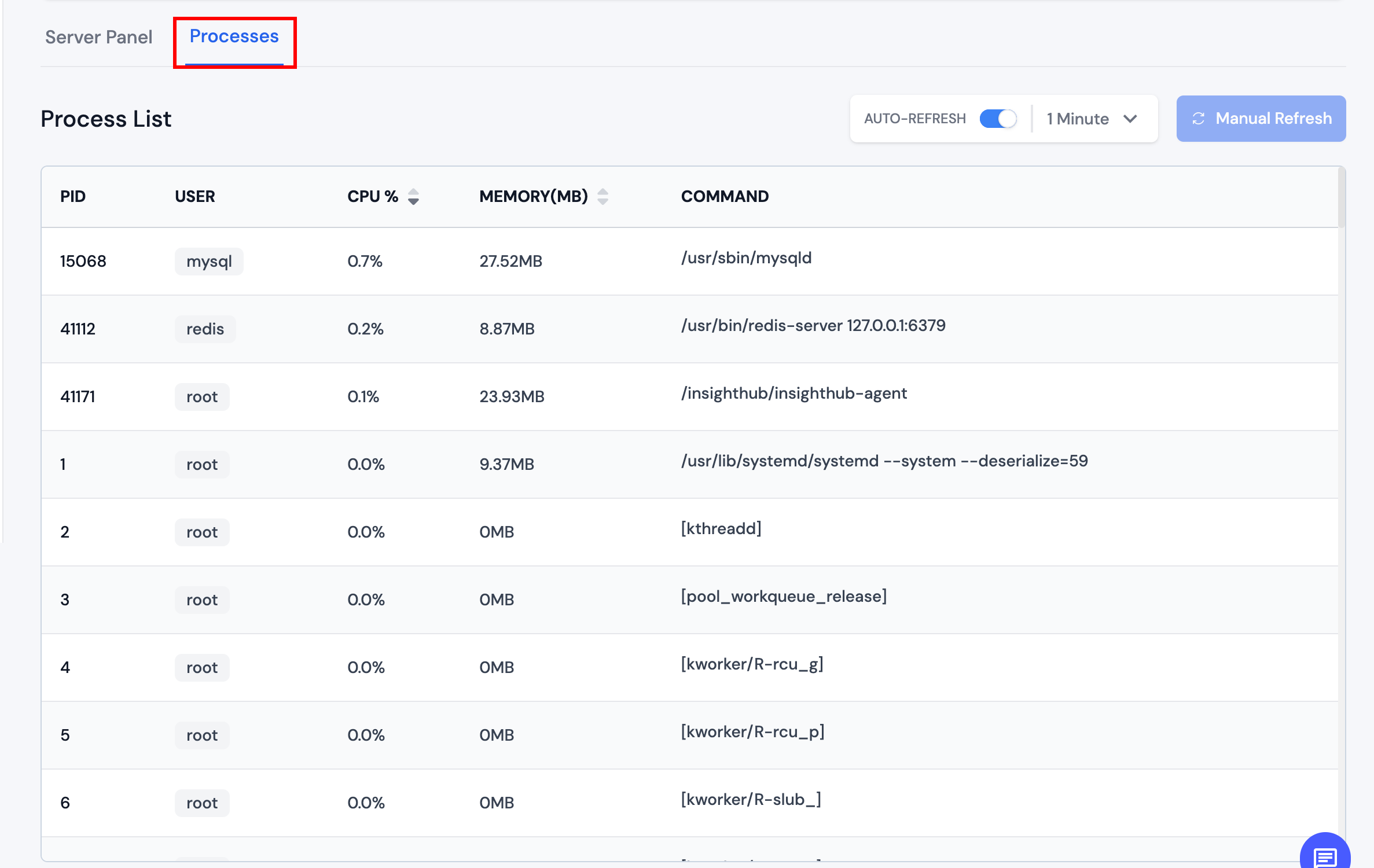Click the refresh icon in Manual Refresh
The width and height of the screenshot is (1374, 868).
(x=1198, y=119)
